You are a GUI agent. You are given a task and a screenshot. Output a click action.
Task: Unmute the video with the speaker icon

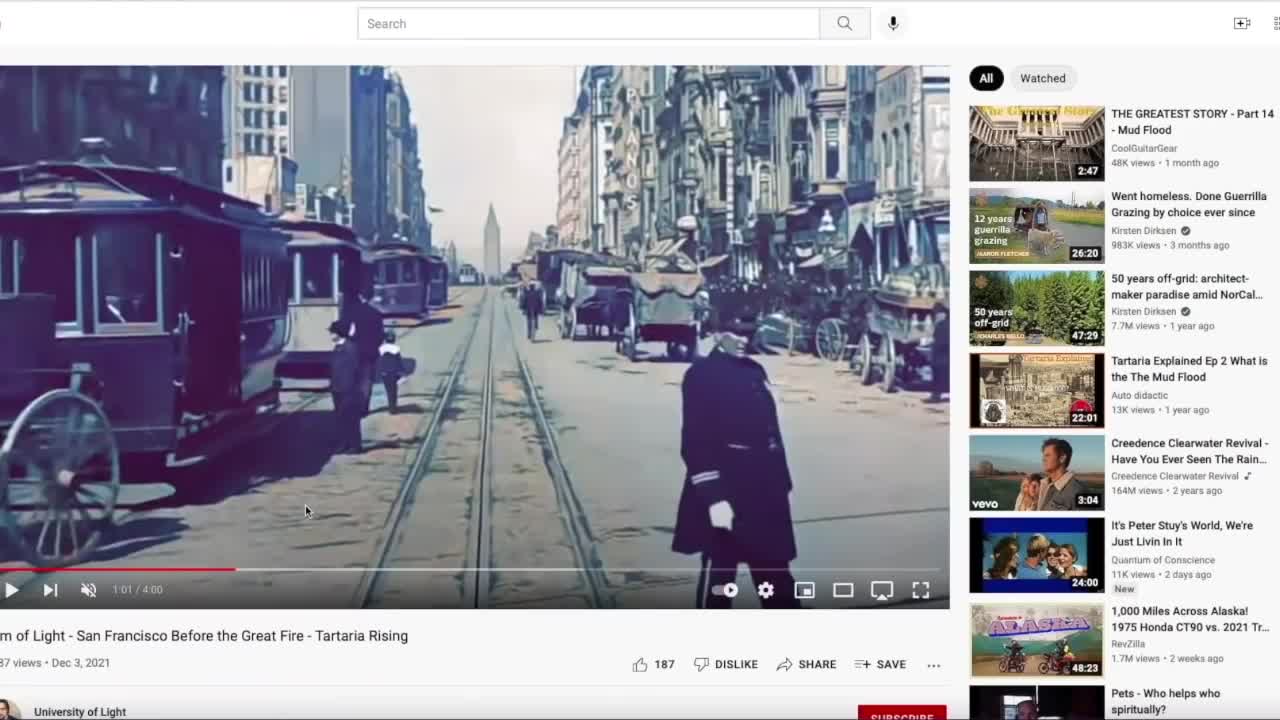point(88,590)
